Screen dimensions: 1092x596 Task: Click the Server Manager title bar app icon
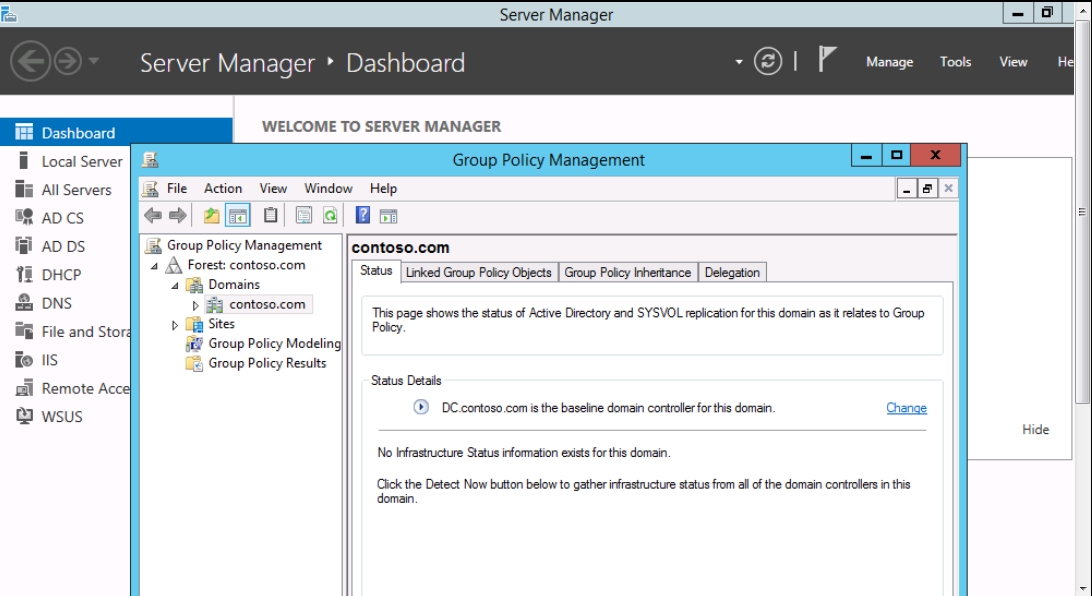click(x=8, y=14)
